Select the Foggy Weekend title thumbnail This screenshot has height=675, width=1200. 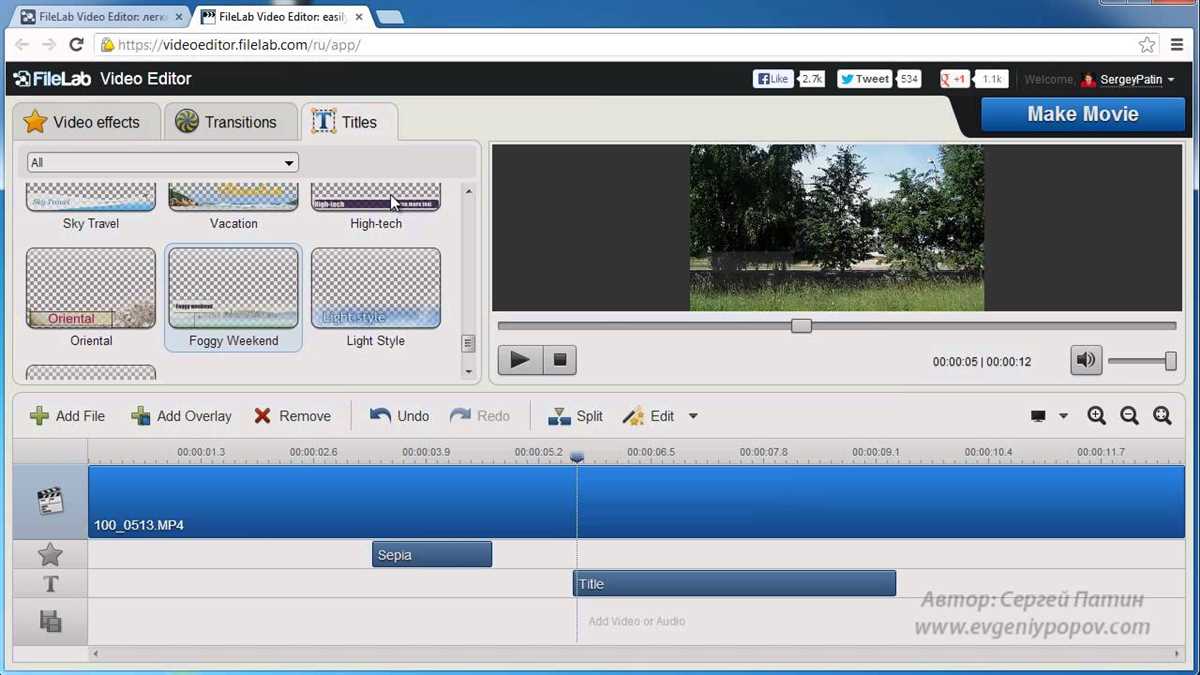coord(233,289)
